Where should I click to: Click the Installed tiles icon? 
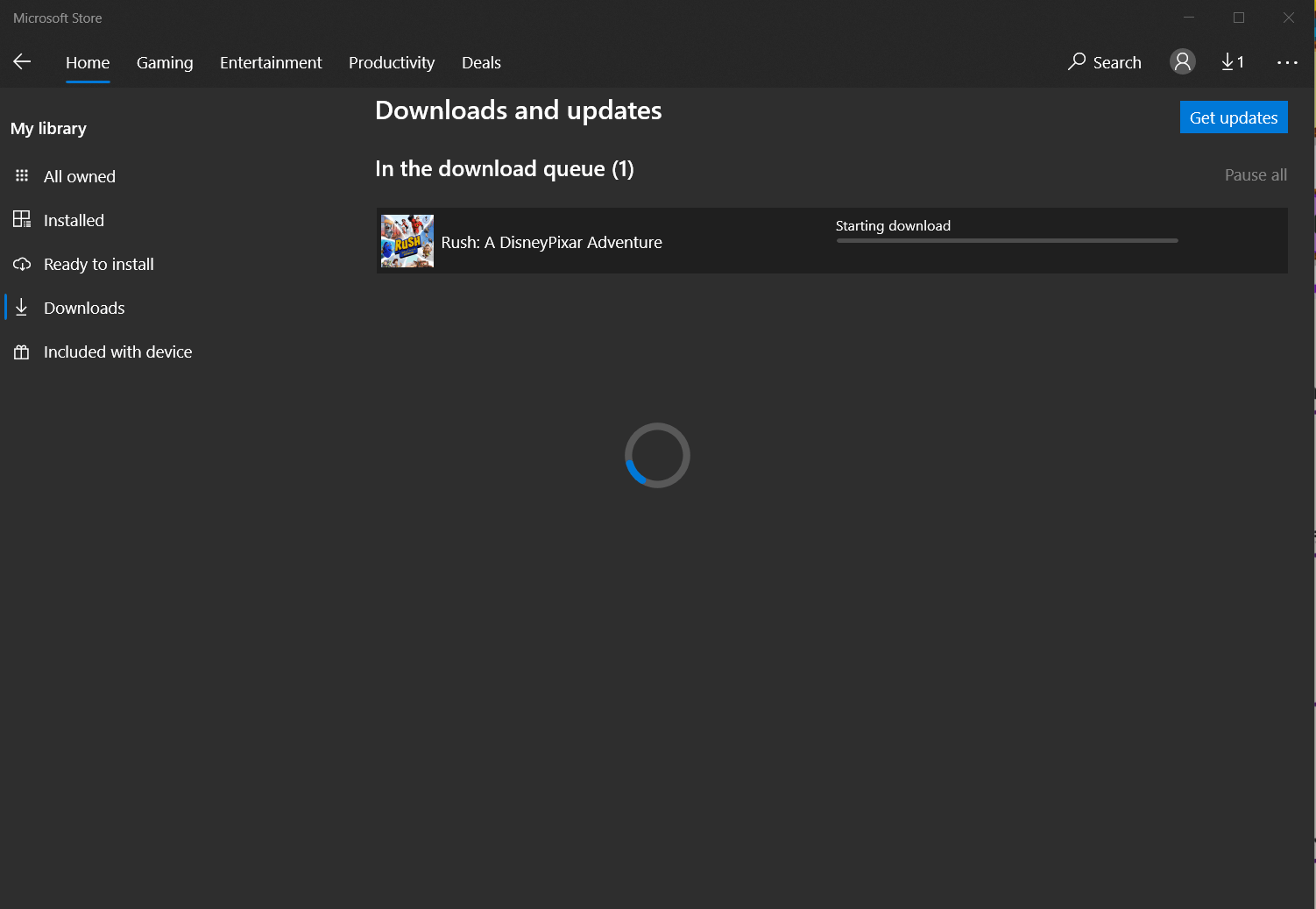pos(22,220)
